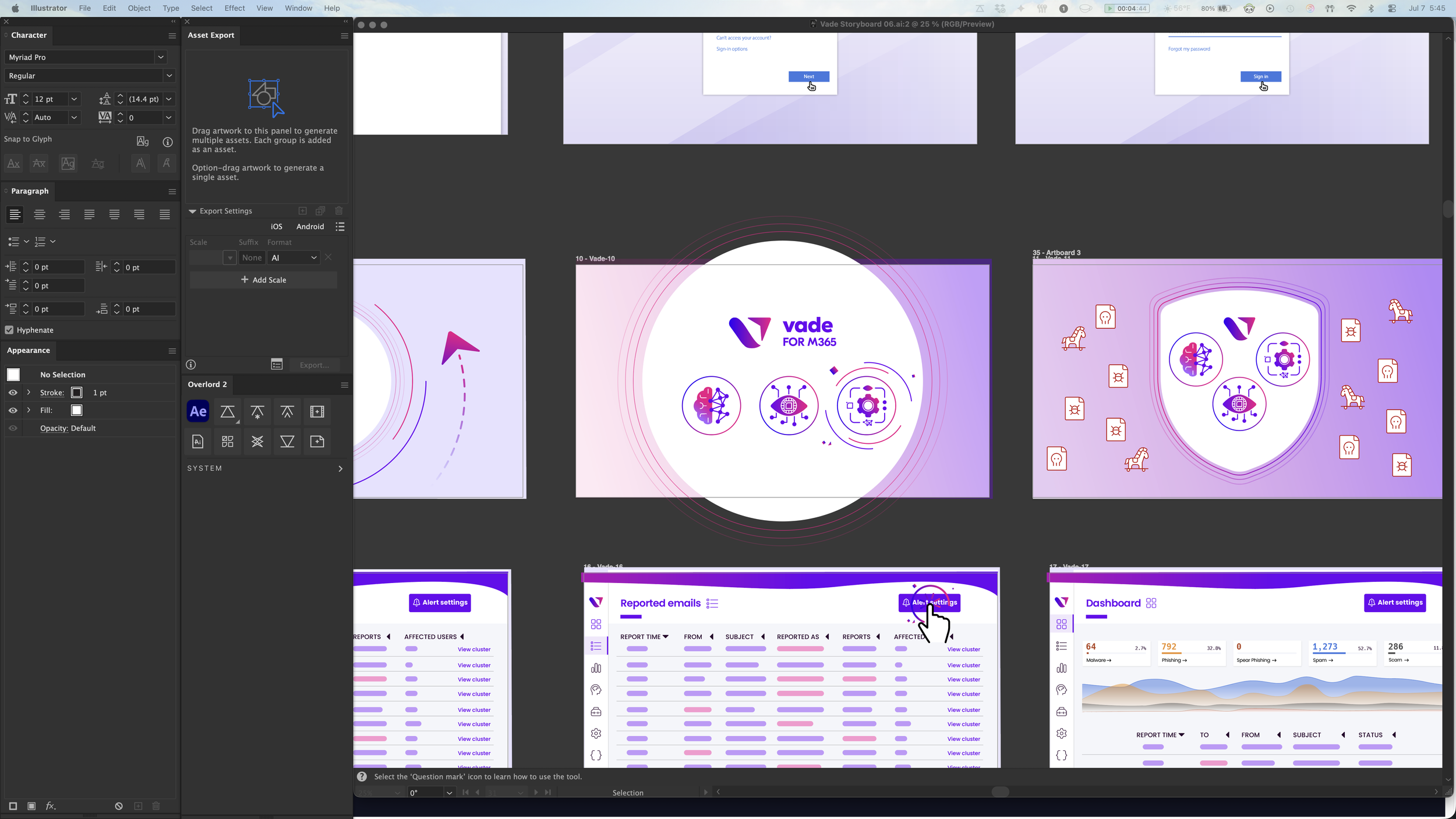Click the tracking value field showing 0
The image size is (1456, 819).
145,118
